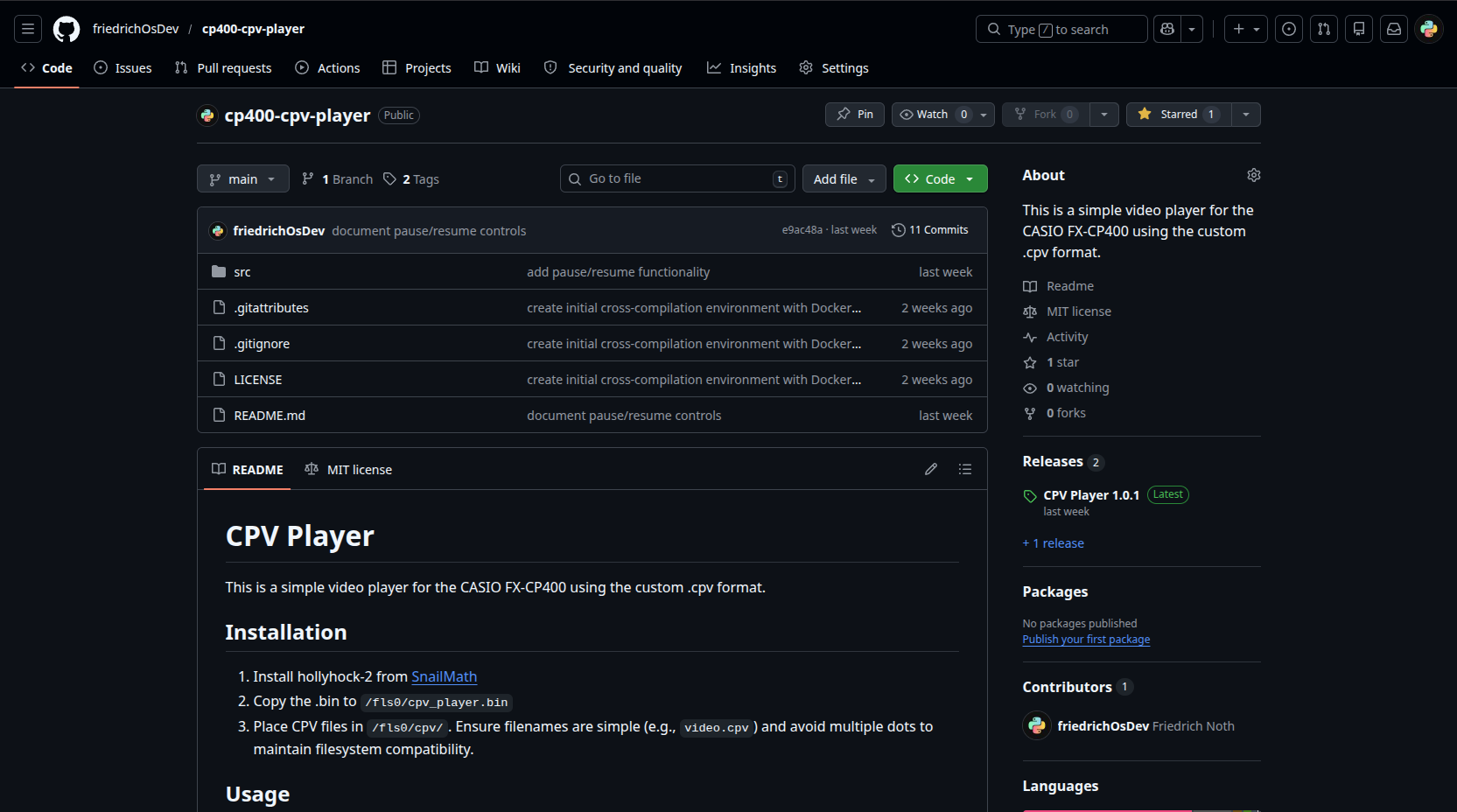Viewport: 1457px width, 812px height.
Task: Open the Releases heading link
Action: (1053, 462)
